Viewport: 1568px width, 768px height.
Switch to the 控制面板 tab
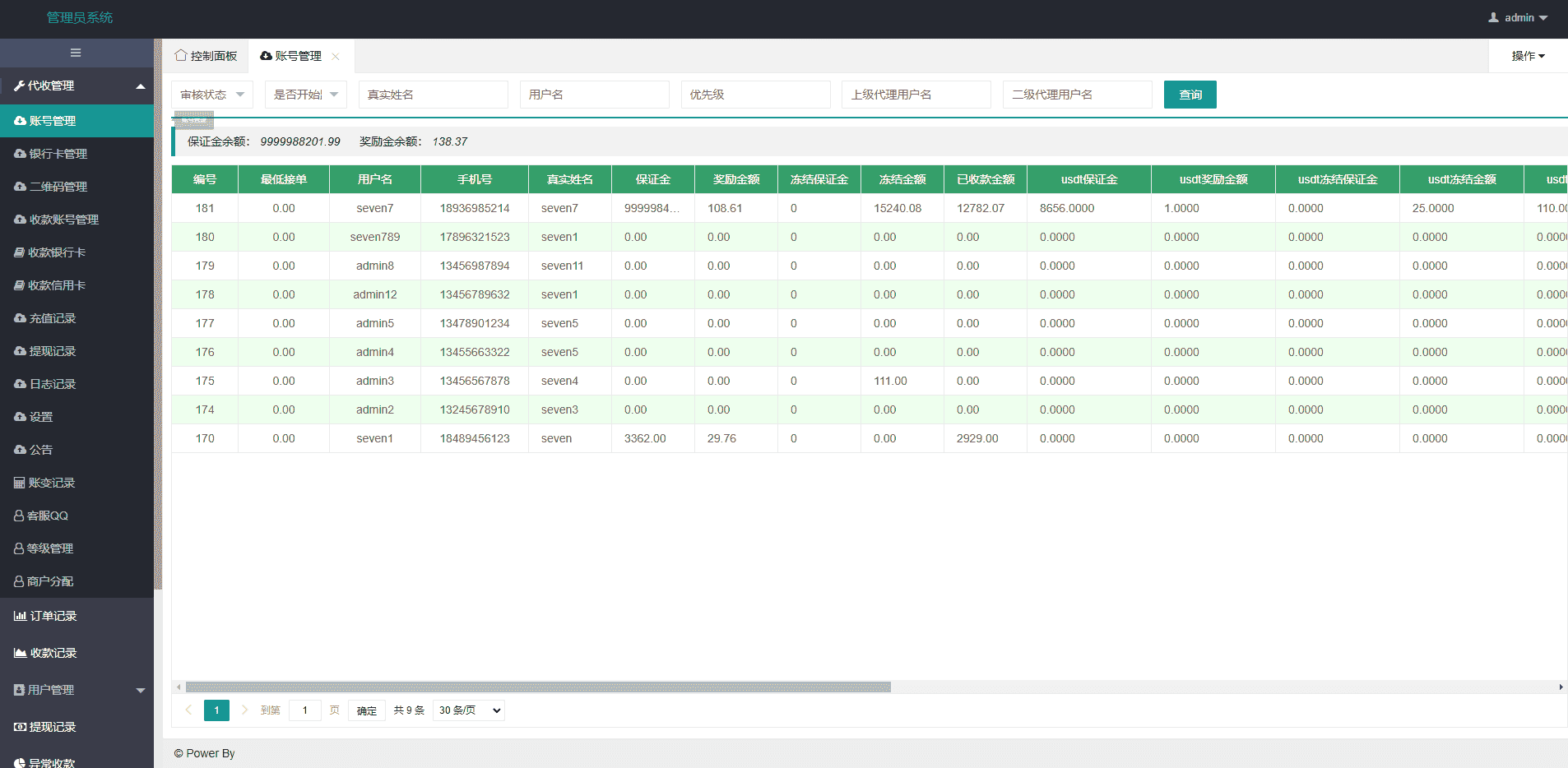[206, 56]
